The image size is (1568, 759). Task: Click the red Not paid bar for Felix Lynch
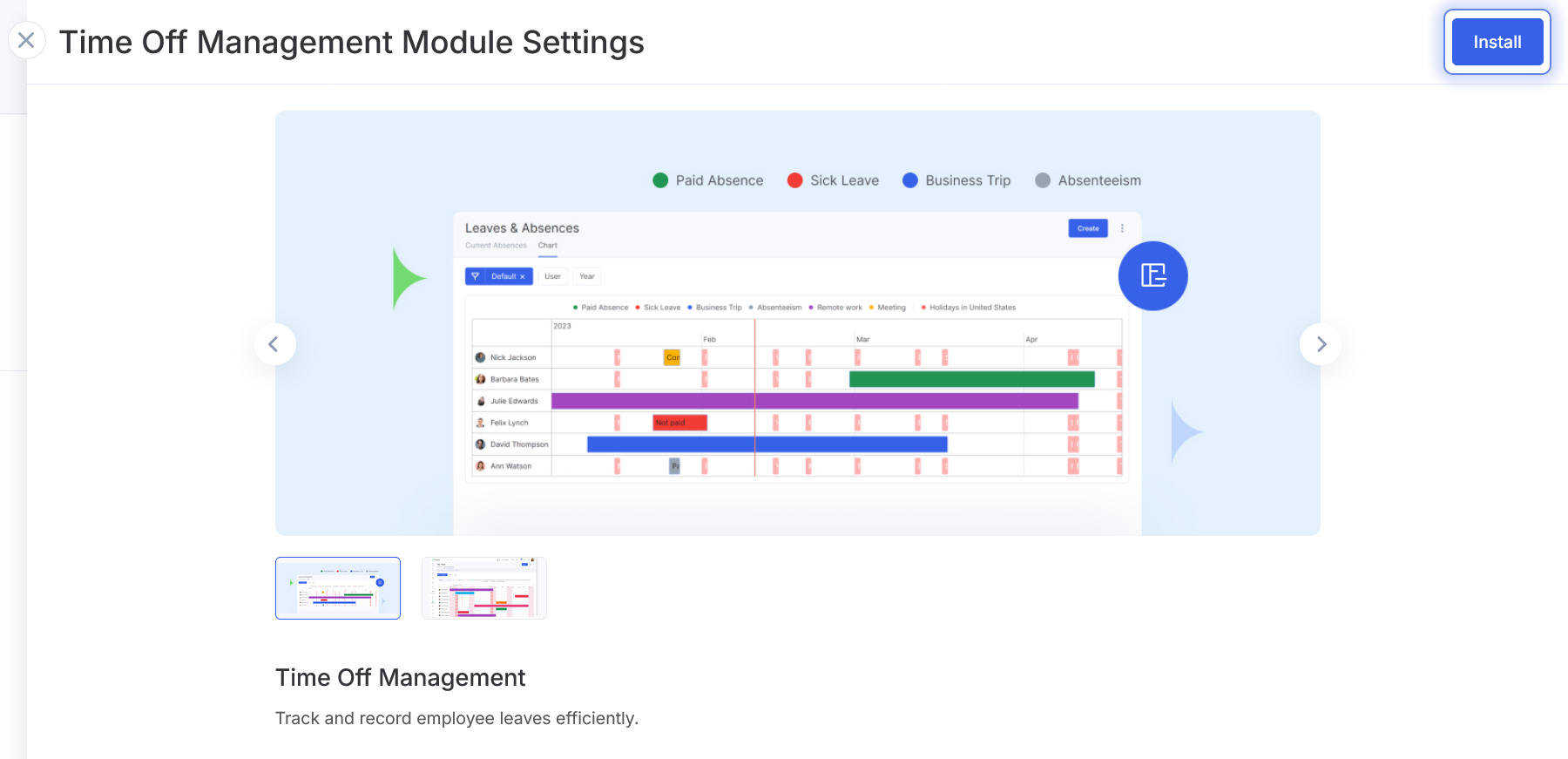(679, 423)
